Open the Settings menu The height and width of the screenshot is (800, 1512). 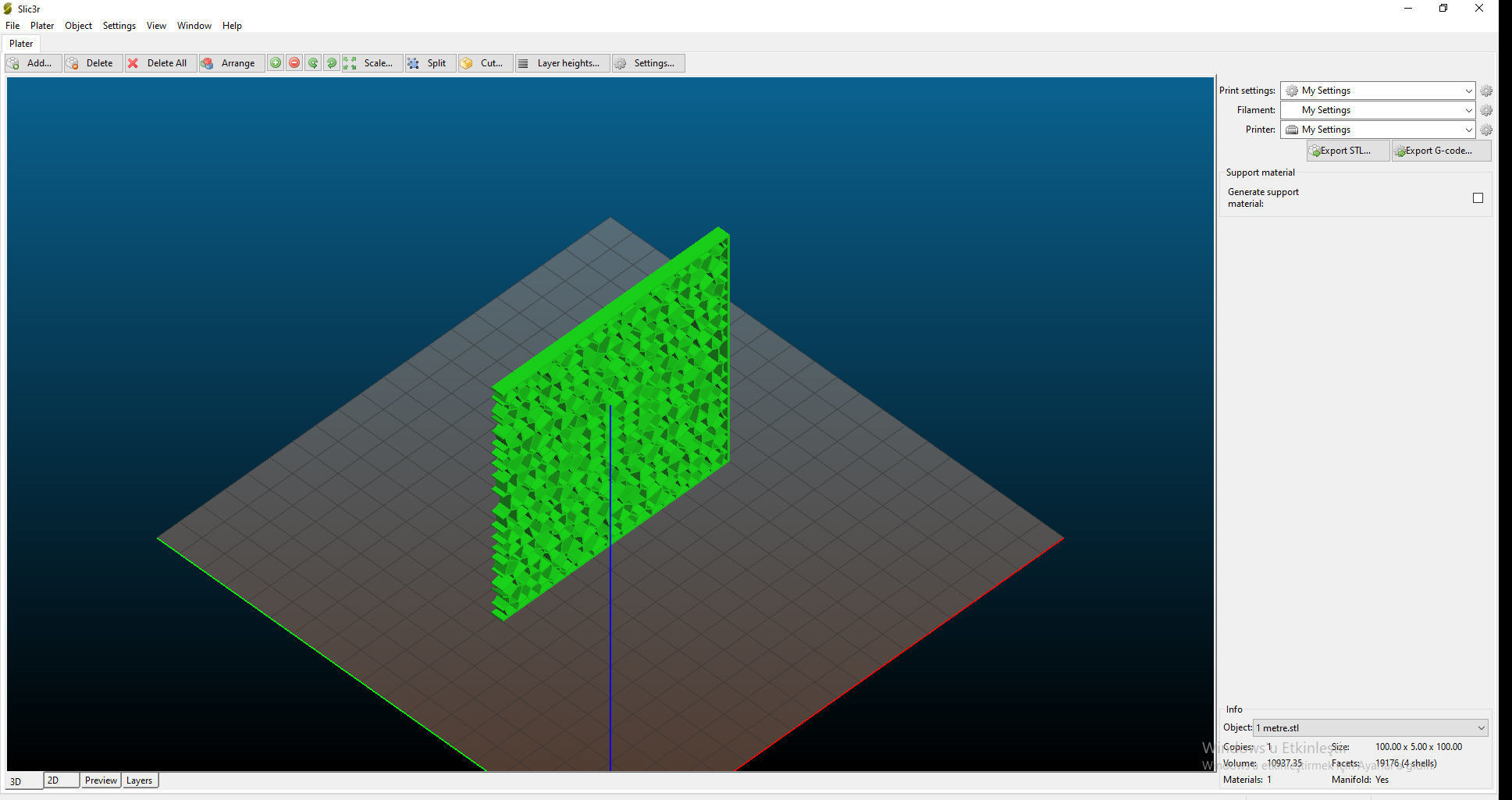pos(119,26)
